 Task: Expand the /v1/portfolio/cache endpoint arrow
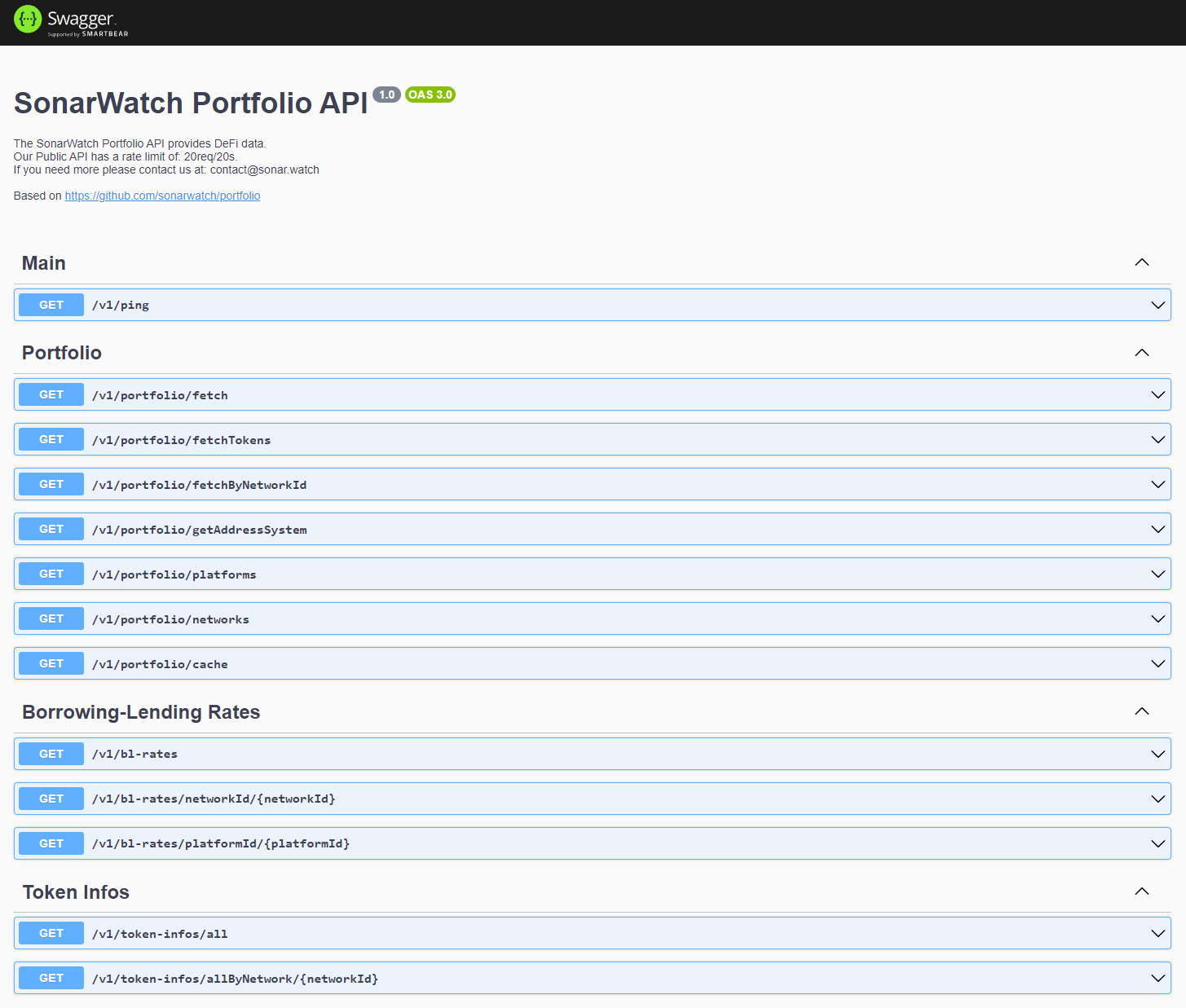point(1157,663)
